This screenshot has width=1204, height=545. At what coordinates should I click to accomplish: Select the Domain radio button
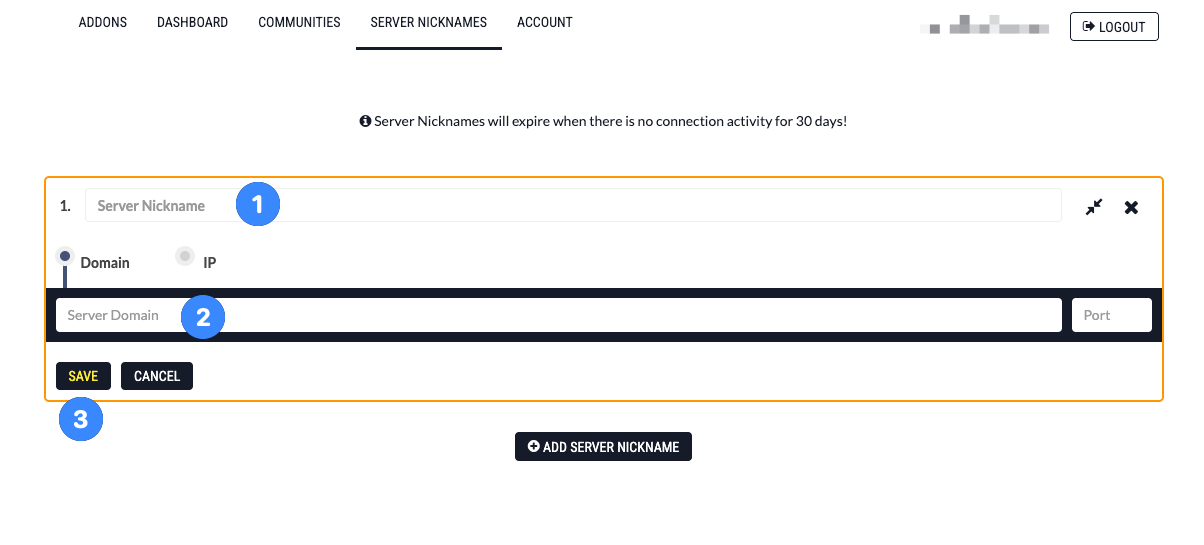[x=65, y=256]
